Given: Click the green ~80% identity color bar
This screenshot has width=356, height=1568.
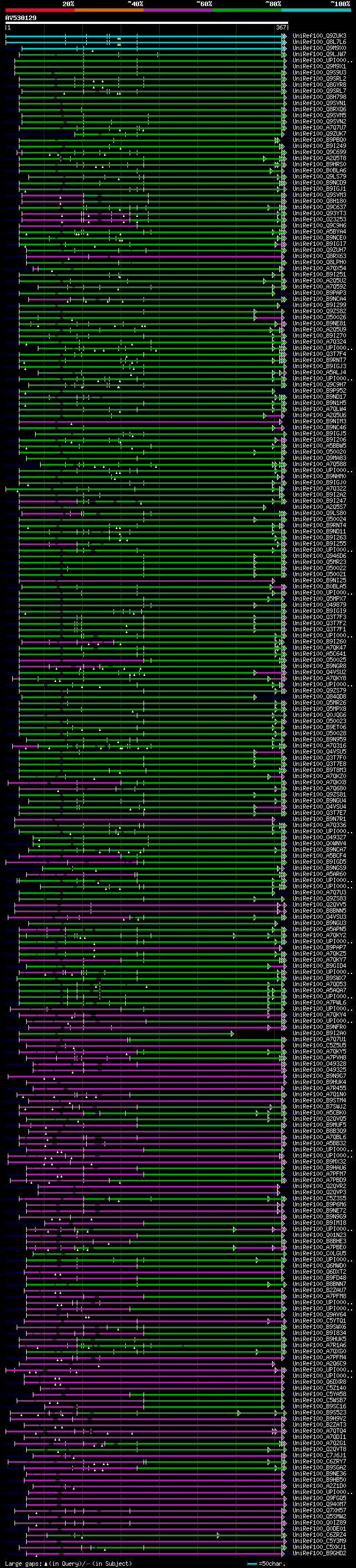Looking at the screenshot, I should tap(247, 11).
